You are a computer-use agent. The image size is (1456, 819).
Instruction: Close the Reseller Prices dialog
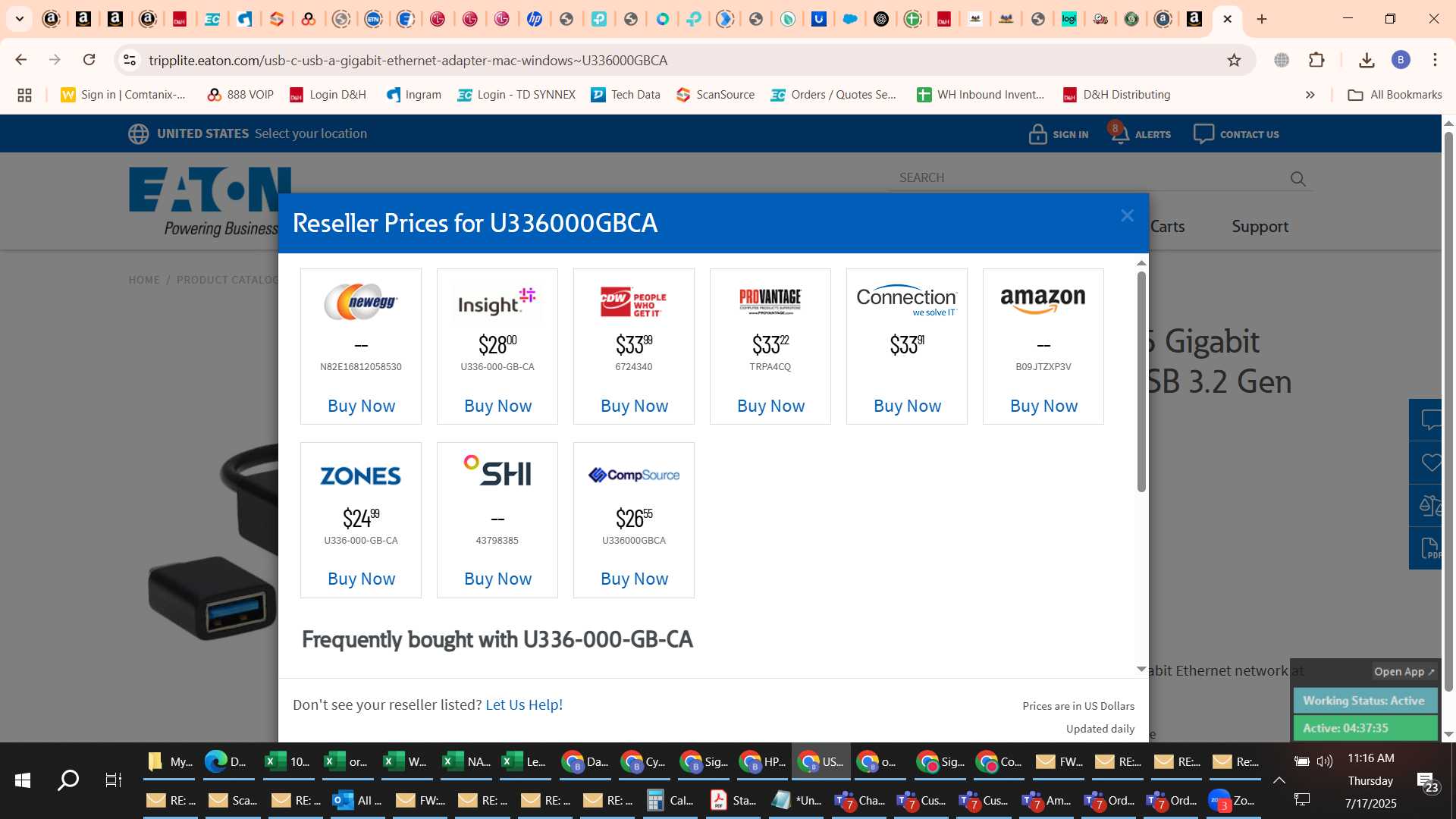point(1127,216)
